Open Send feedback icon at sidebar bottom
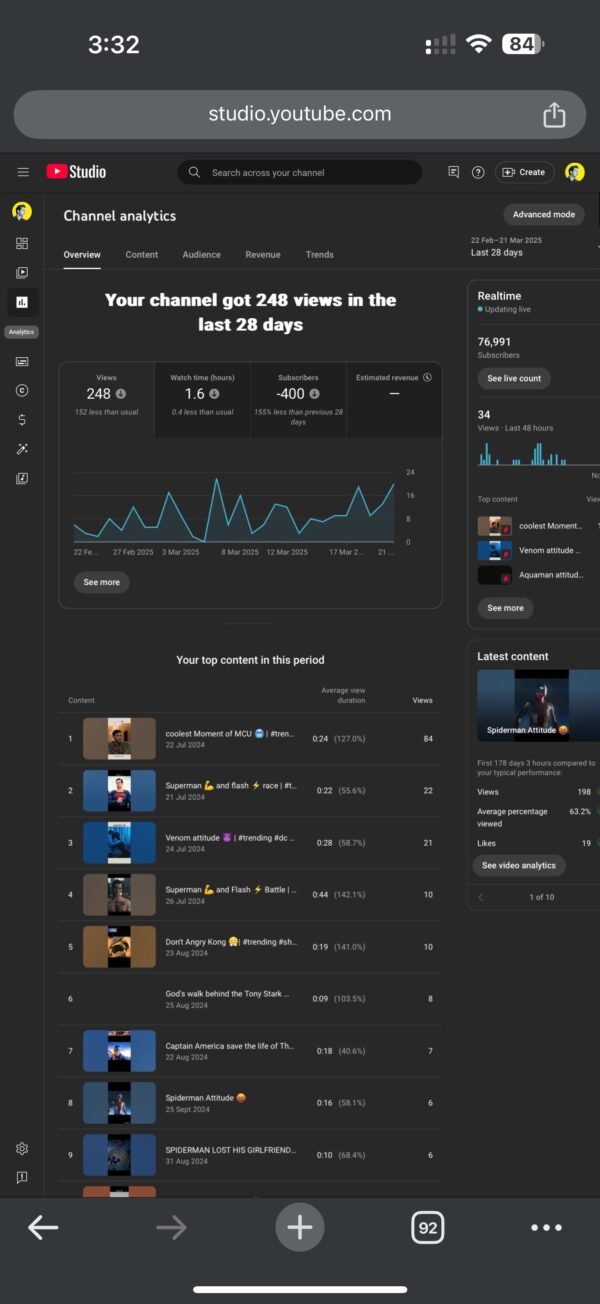The height and width of the screenshot is (1304, 600). [22, 1178]
